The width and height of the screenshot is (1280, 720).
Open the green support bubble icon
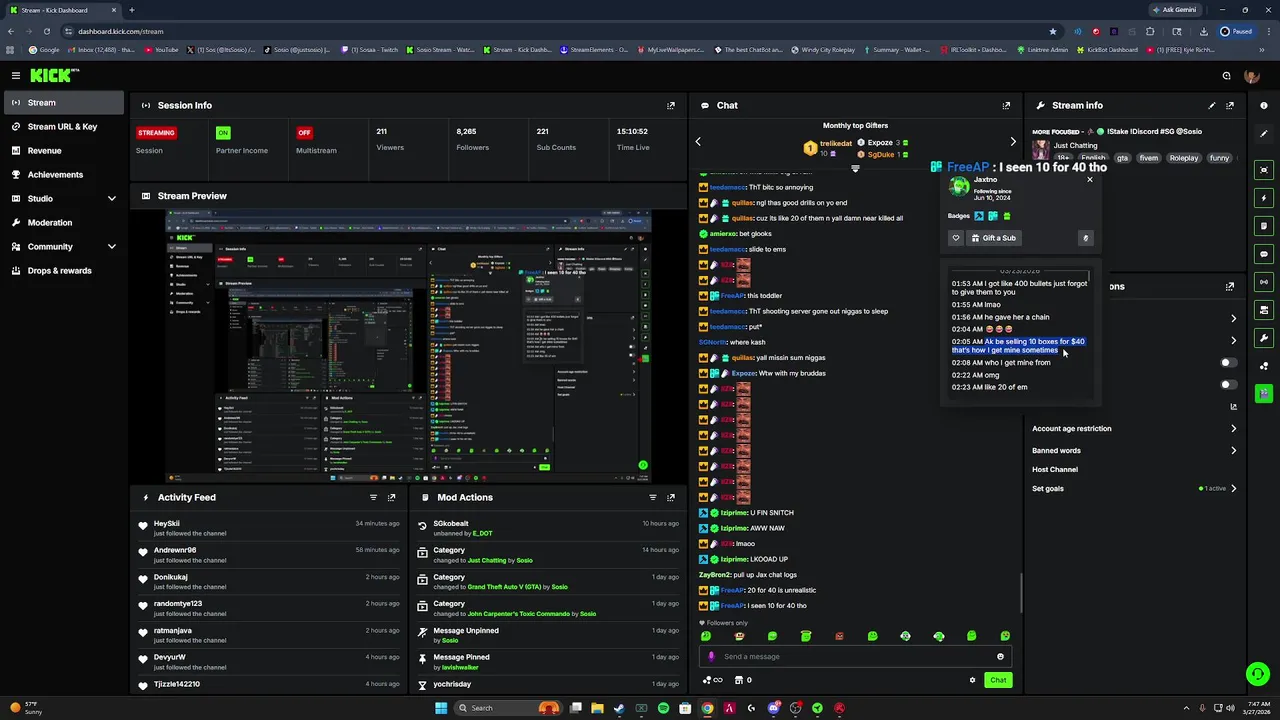(1258, 674)
